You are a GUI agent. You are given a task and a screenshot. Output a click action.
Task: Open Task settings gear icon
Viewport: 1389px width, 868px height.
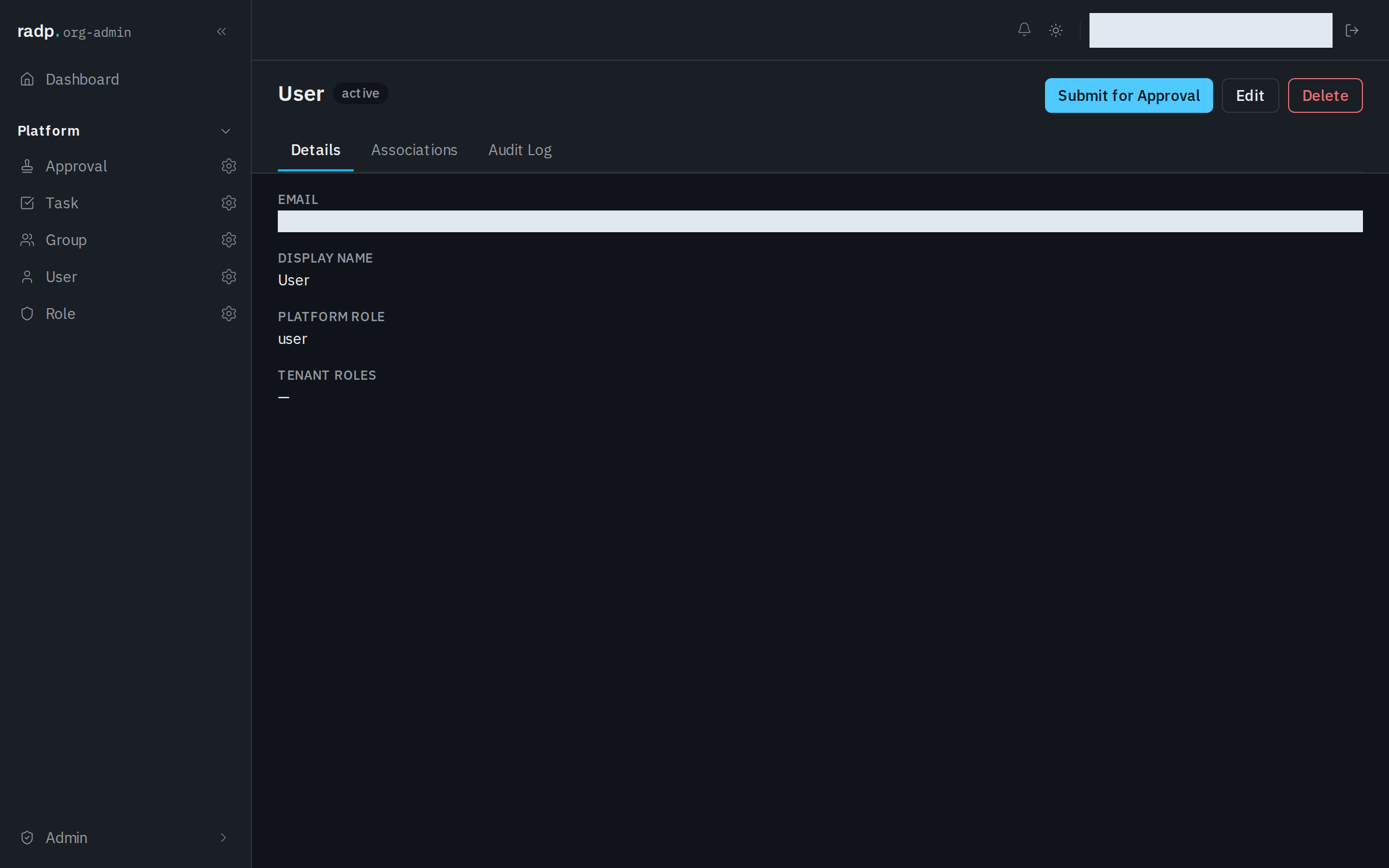229,203
